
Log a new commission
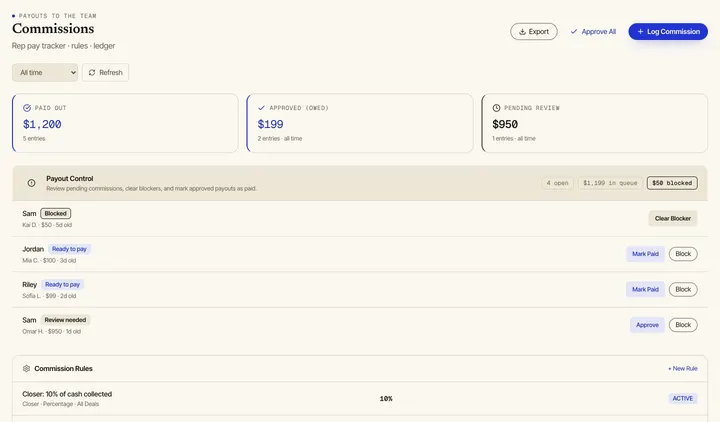(x=668, y=32)
